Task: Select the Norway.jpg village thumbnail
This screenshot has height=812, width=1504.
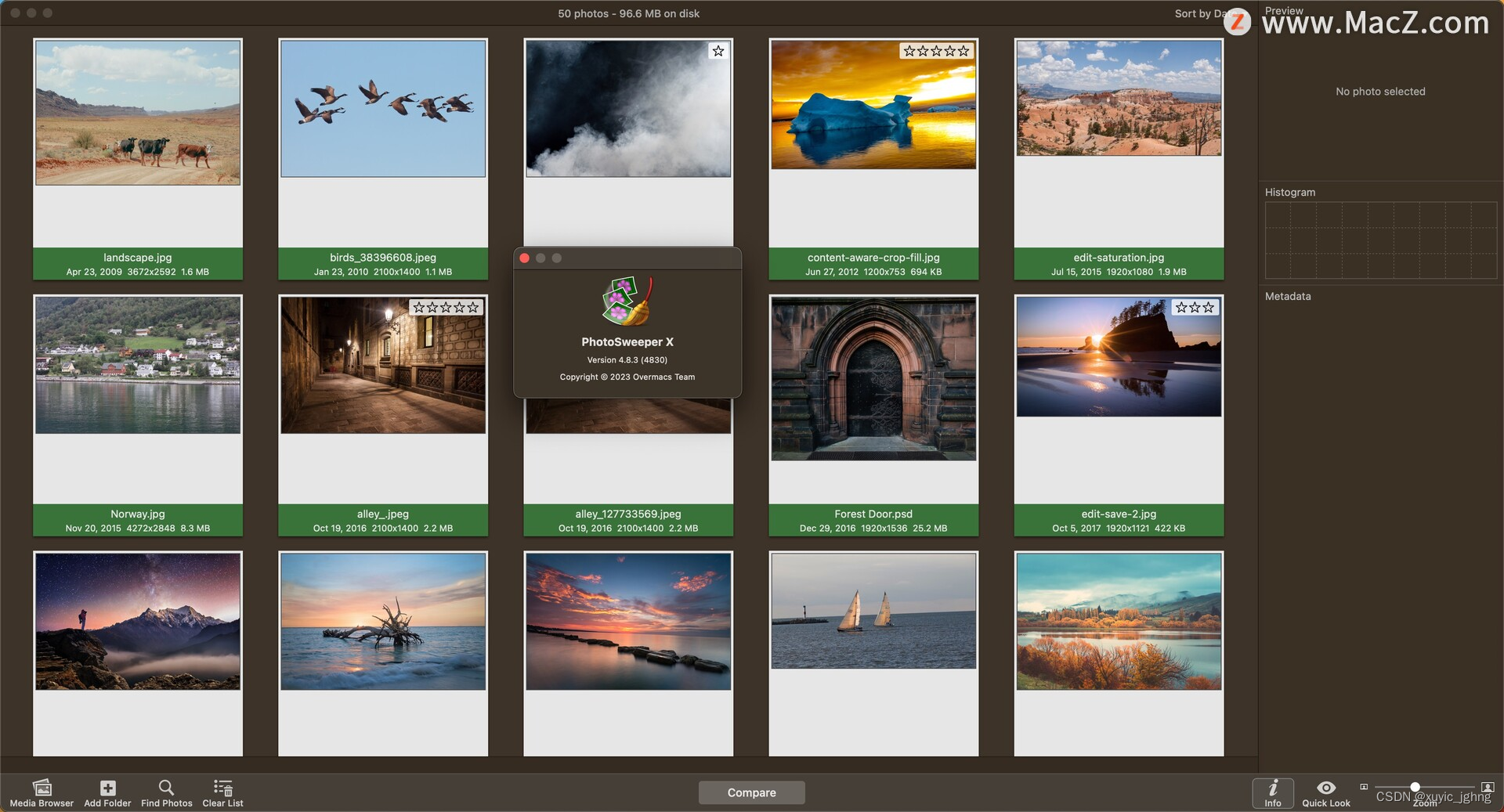Action: pyautogui.click(x=138, y=366)
